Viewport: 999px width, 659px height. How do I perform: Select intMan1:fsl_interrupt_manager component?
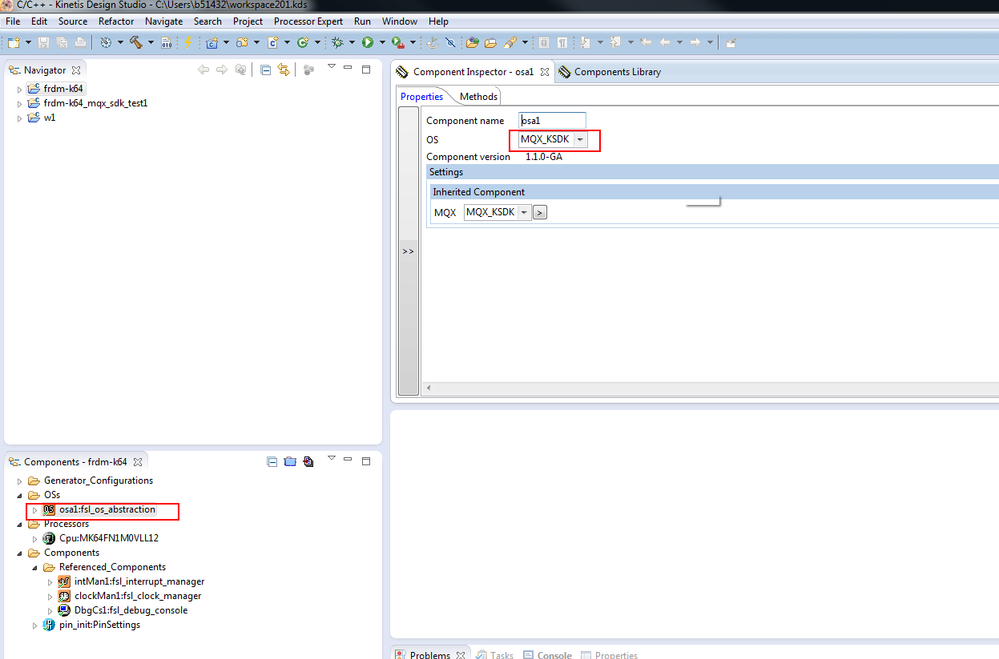[139, 581]
